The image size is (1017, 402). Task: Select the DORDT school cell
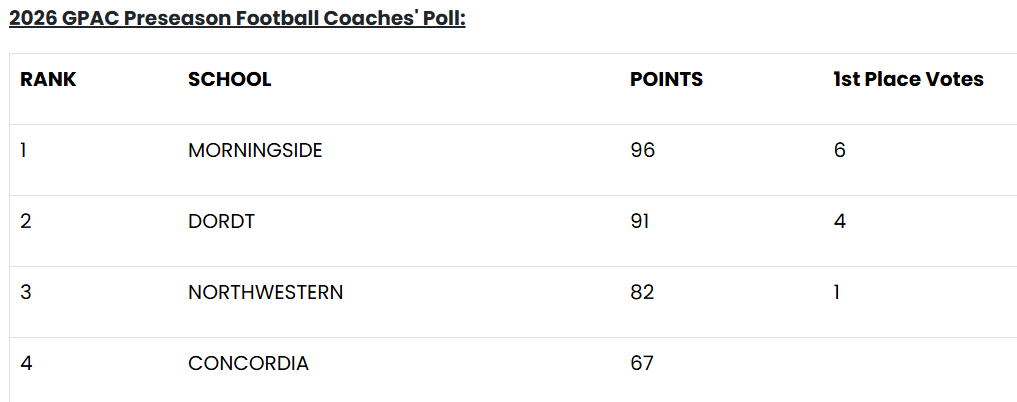tap(221, 222)
